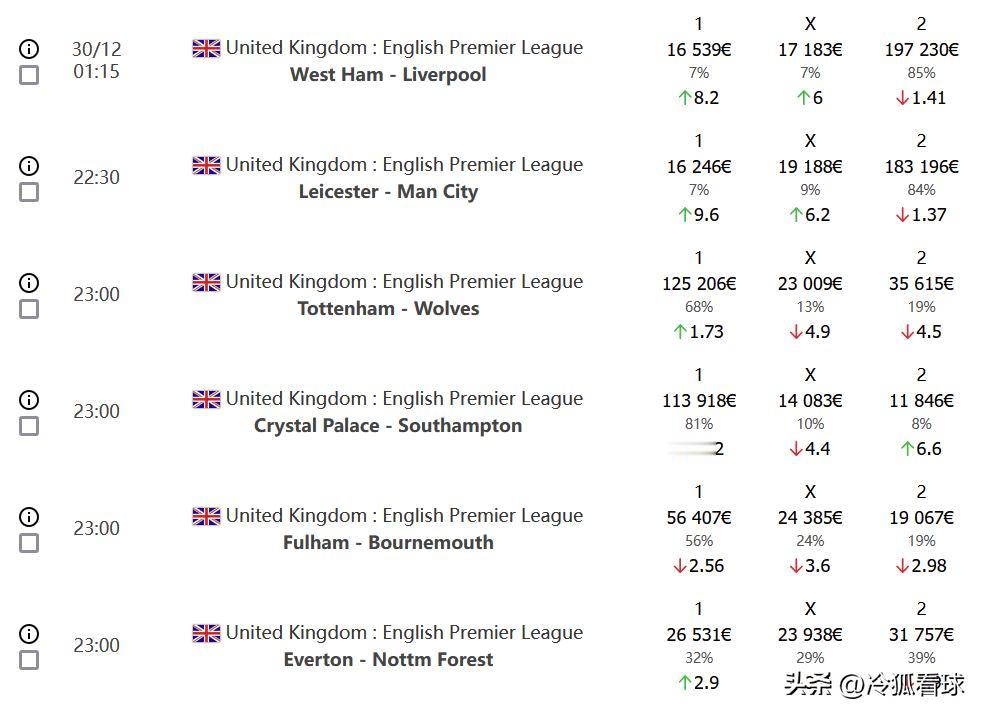This screenshot has width=985, height=717.
Task: Click UK flag beside Everton match league
Action: click(x=206, y=633)
